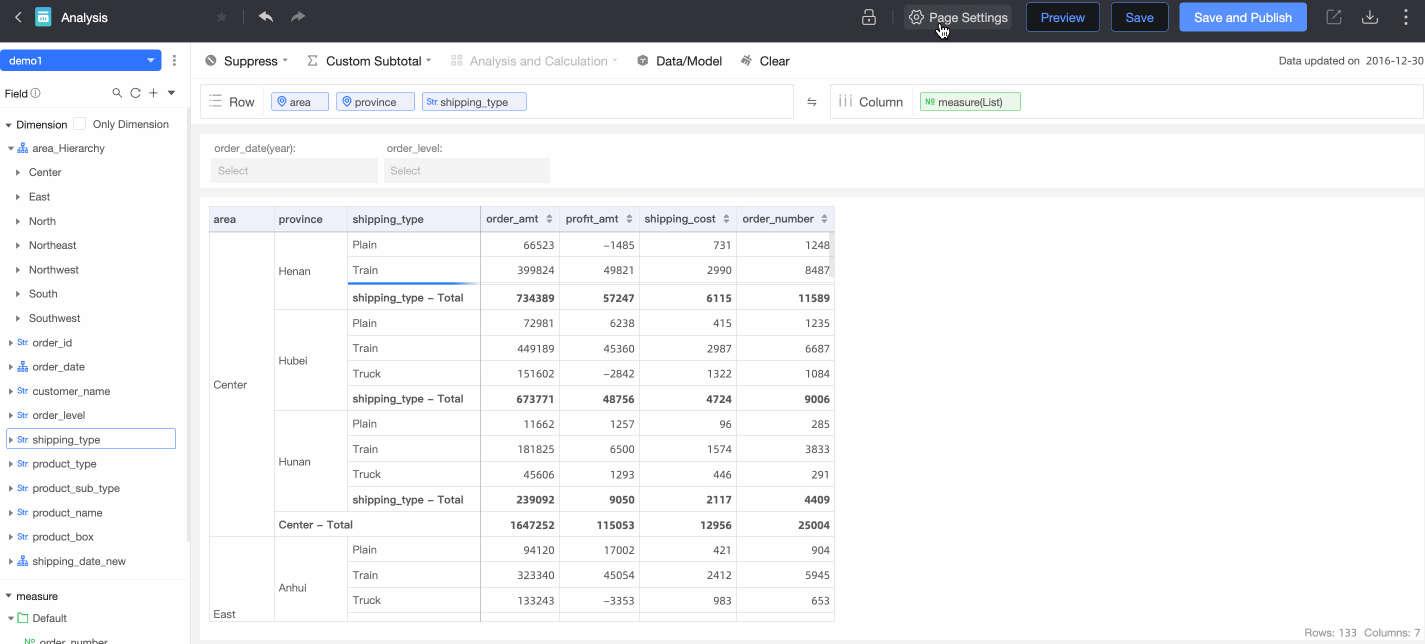Screen dimensions: 1425x644
Task: Star the Analysis page as favorite
Action: tap(222, 17)
